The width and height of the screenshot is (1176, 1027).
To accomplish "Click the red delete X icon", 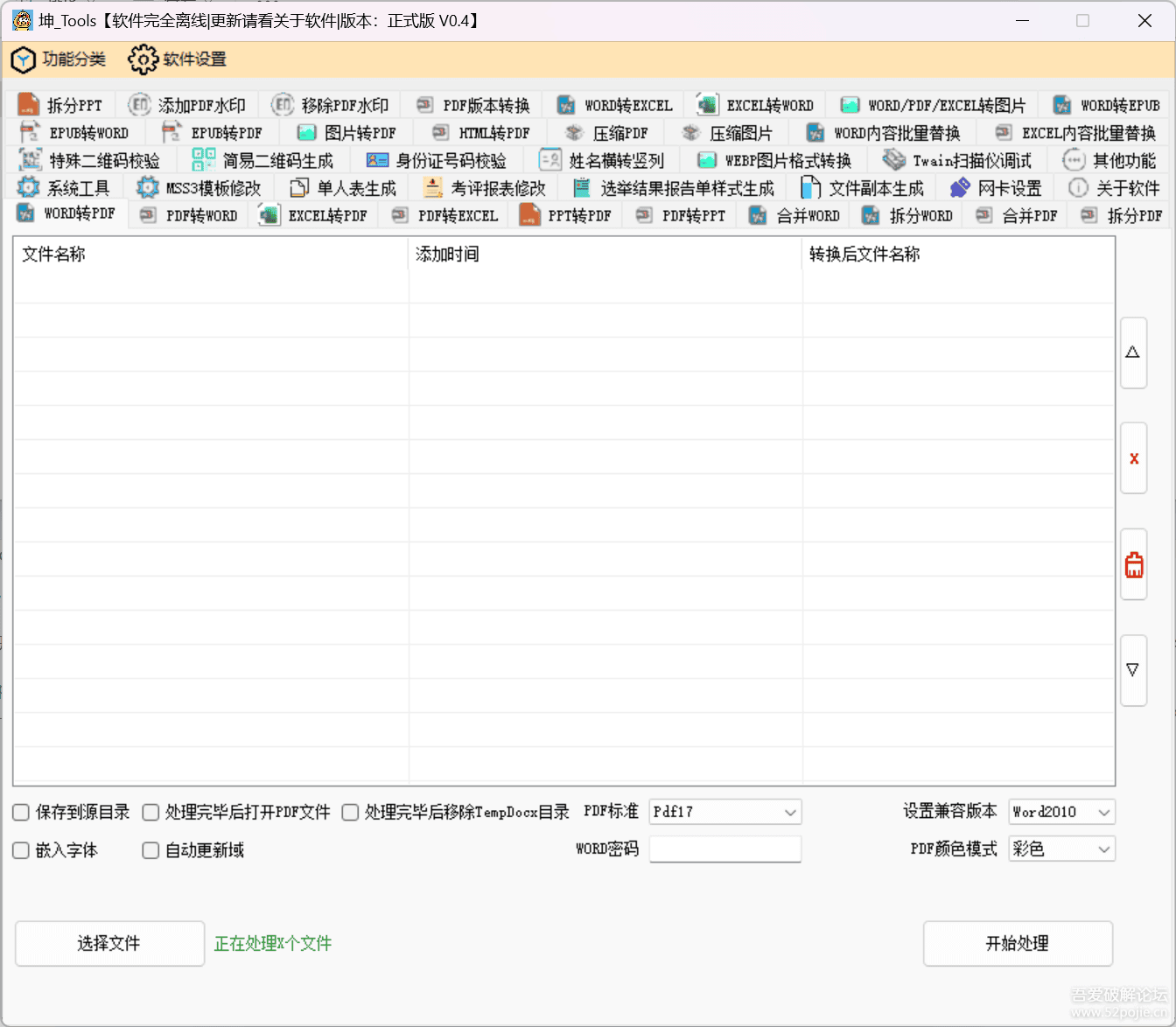I will tap(1134, 459).
